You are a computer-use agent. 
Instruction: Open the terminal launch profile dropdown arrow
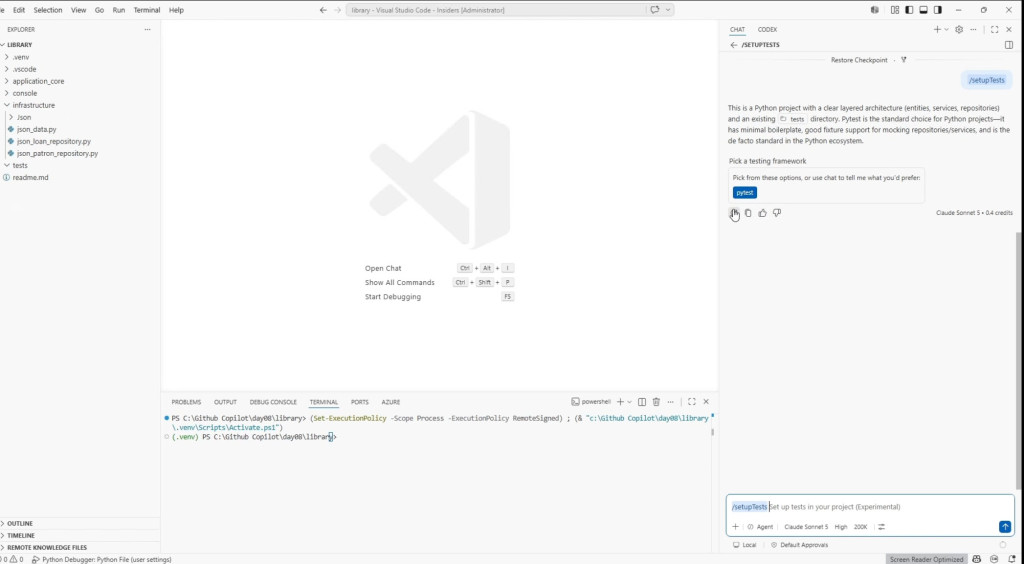[x=630, y=402]
